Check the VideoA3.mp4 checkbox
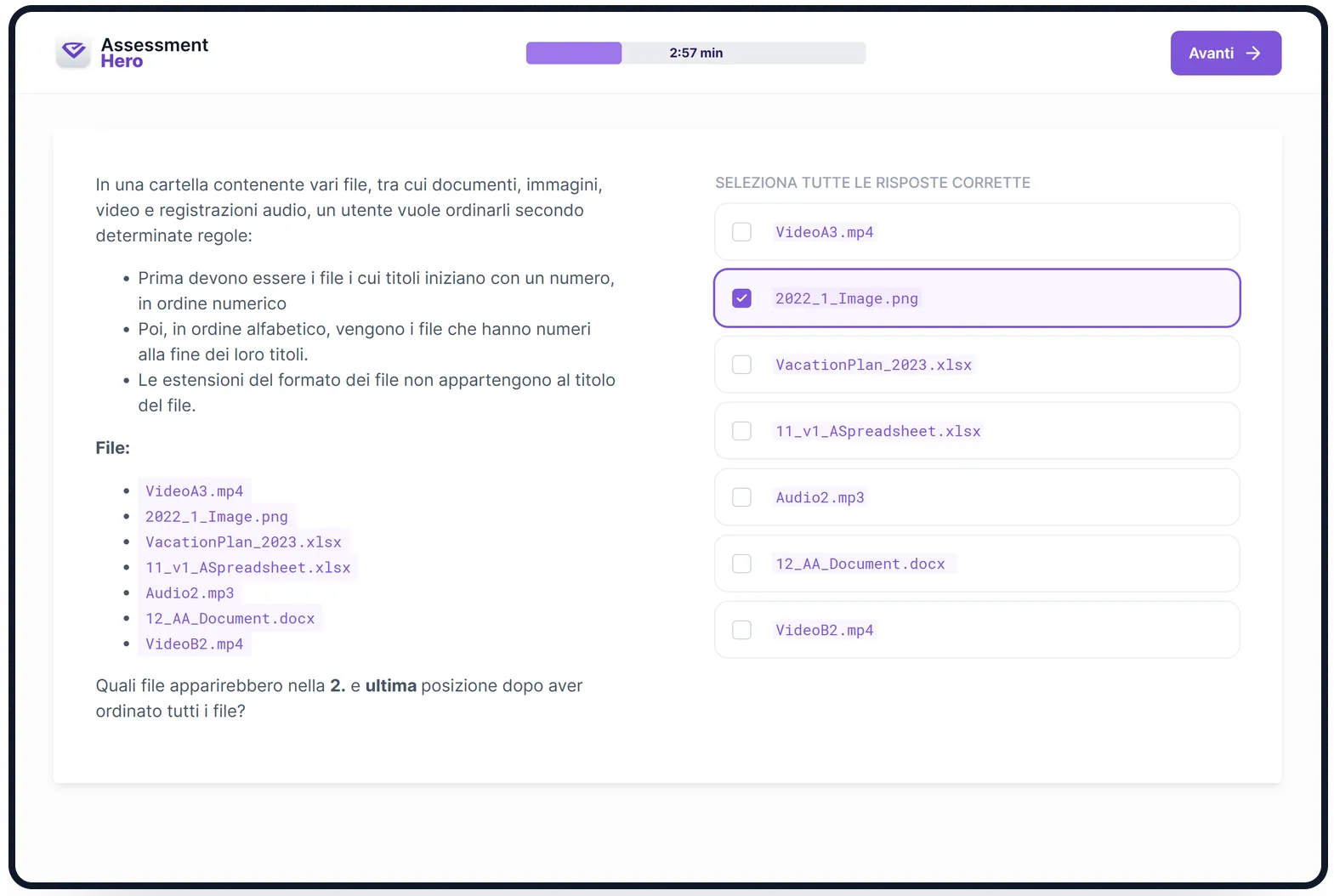1334x896 pixels. (741, 232)
